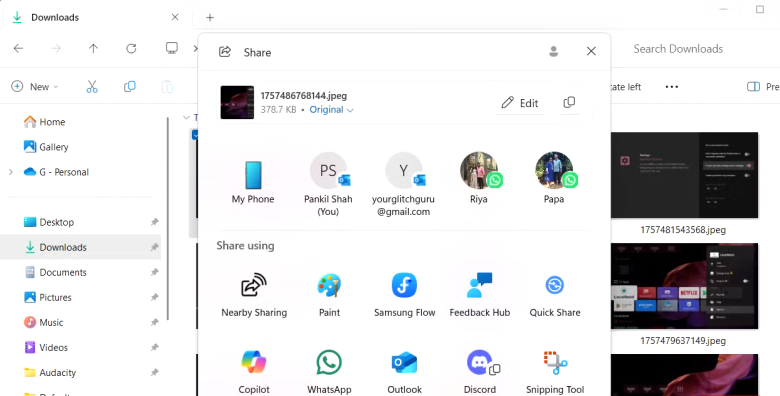Open Pictures in sidebar
Viewport: 780px width, 396px height.
coord(48,297)
